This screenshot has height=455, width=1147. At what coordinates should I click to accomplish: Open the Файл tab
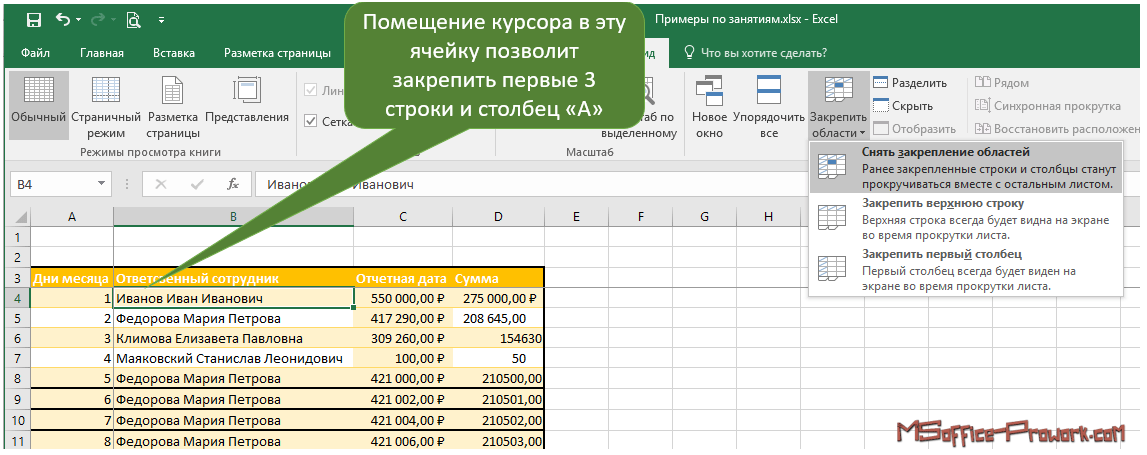click(35, 53)
